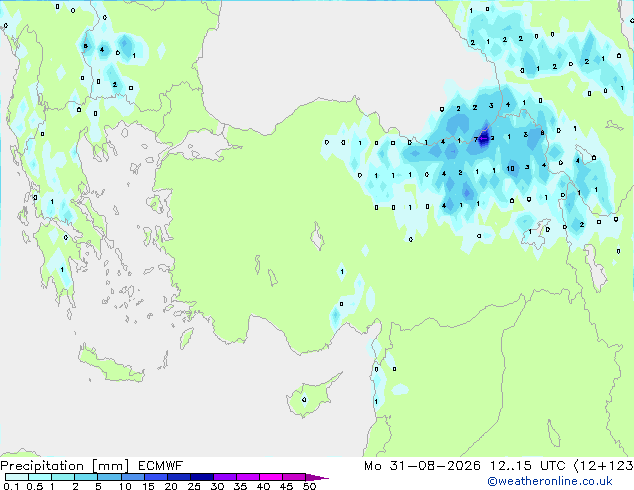The width and height of the screenshot is (634, 490).
Task: Select the 30–35 mm purple legend swatch
Action: (225, 477)
